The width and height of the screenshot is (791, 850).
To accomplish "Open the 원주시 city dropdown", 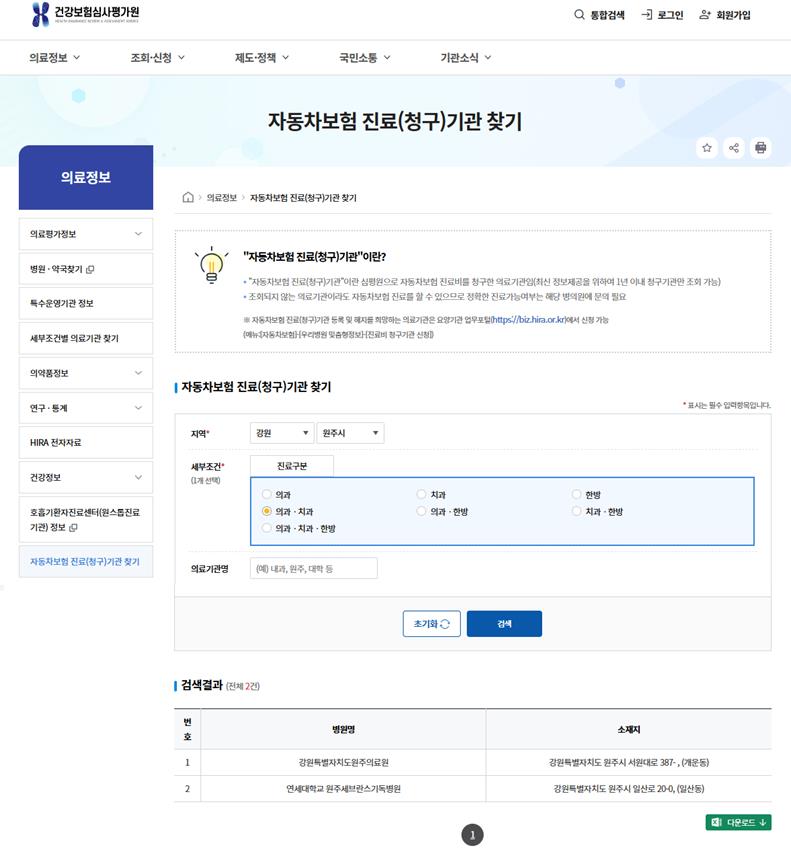I will click(350, 433).
